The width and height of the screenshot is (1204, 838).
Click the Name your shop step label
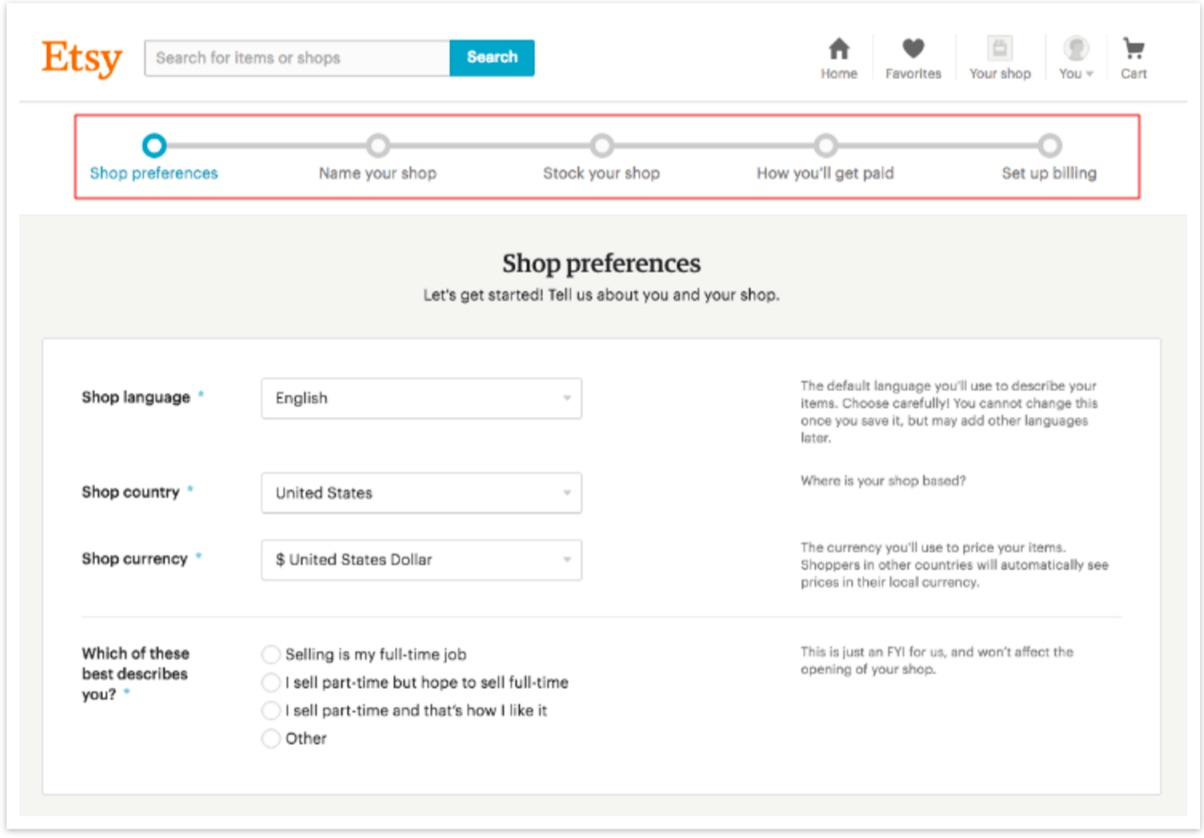click(377, 173)
